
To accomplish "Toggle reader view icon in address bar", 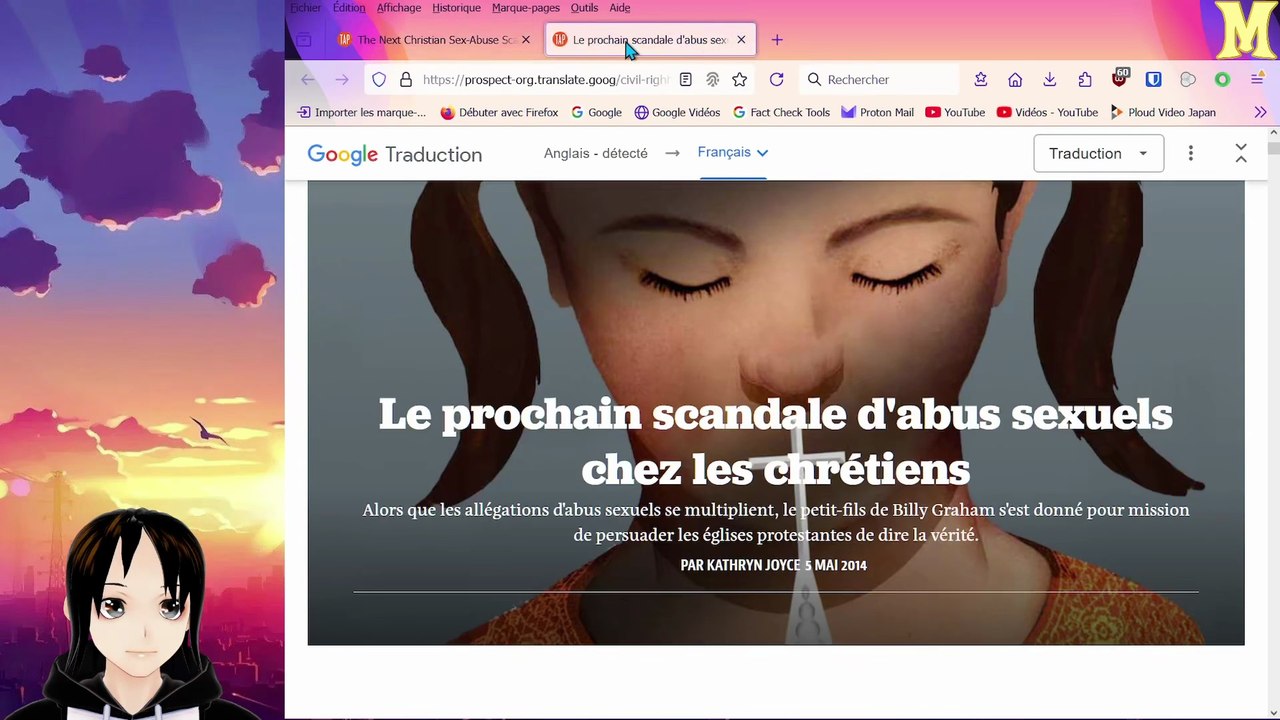I will [x=686, y=79].
